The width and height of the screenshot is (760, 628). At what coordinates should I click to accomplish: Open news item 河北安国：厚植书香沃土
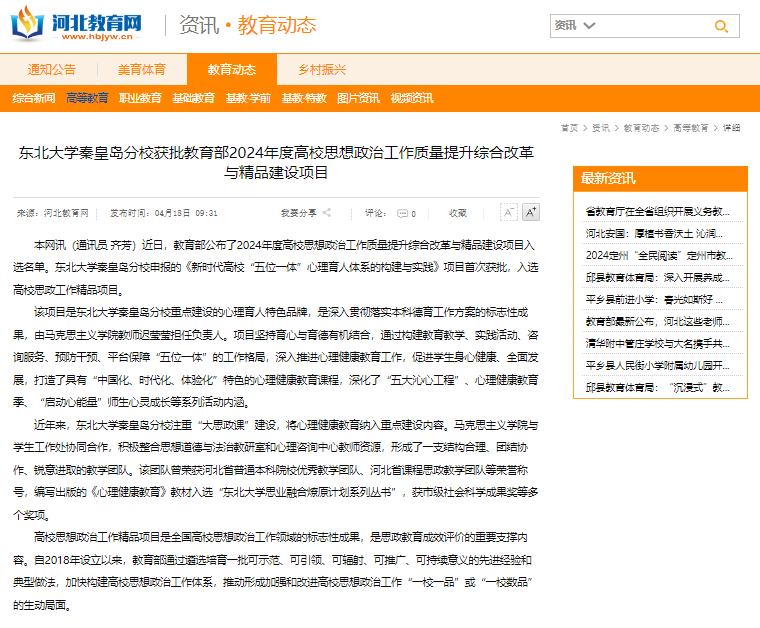[x=654, y=234]
